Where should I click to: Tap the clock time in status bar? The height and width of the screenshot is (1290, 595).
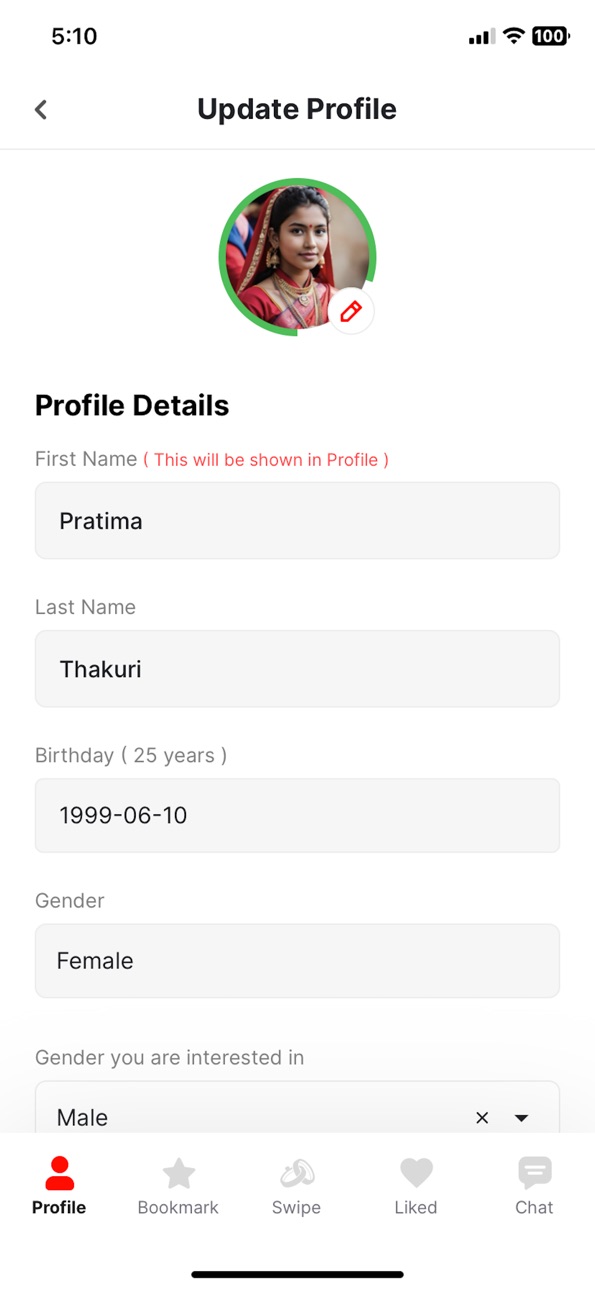[x=74, y=36]
